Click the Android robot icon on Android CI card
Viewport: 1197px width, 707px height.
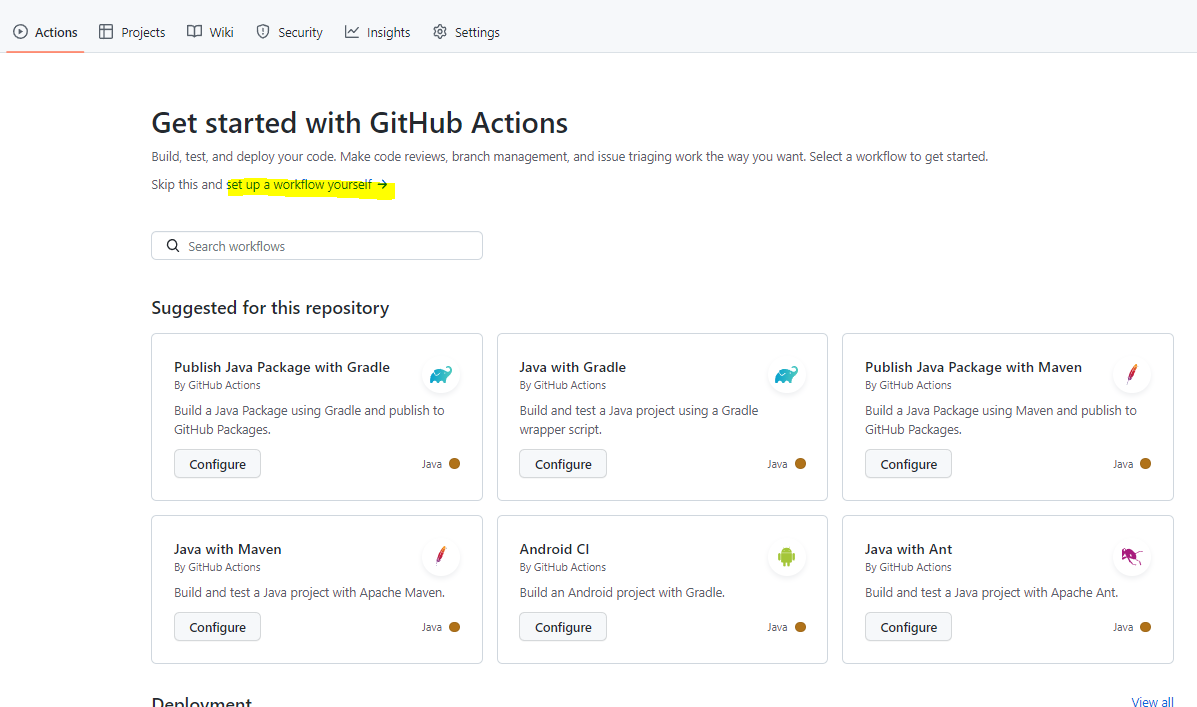[x=786, y=557]
